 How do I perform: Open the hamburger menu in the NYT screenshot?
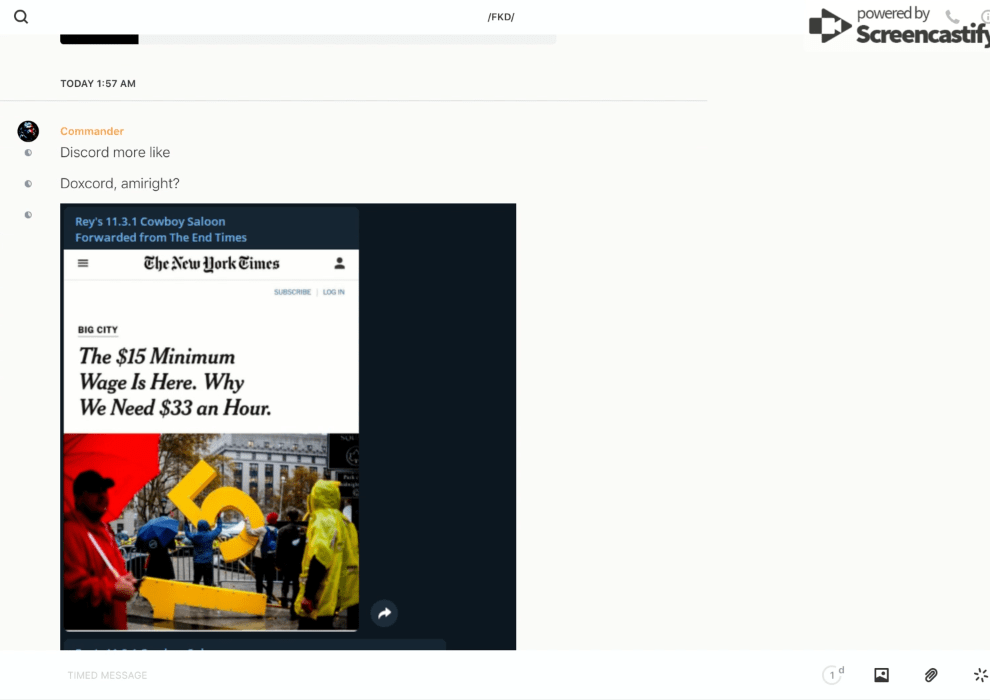pyautogui.click(x=83, y=264)
